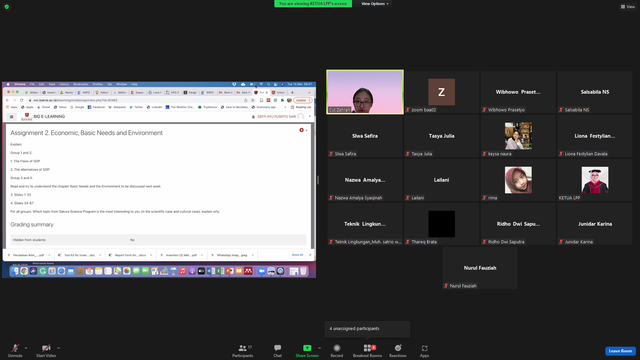Image resolution: width=640 pixels, height=360 pixels.
Task: Select the Thareq Brata participant tile
Action: tap(442, 224)
